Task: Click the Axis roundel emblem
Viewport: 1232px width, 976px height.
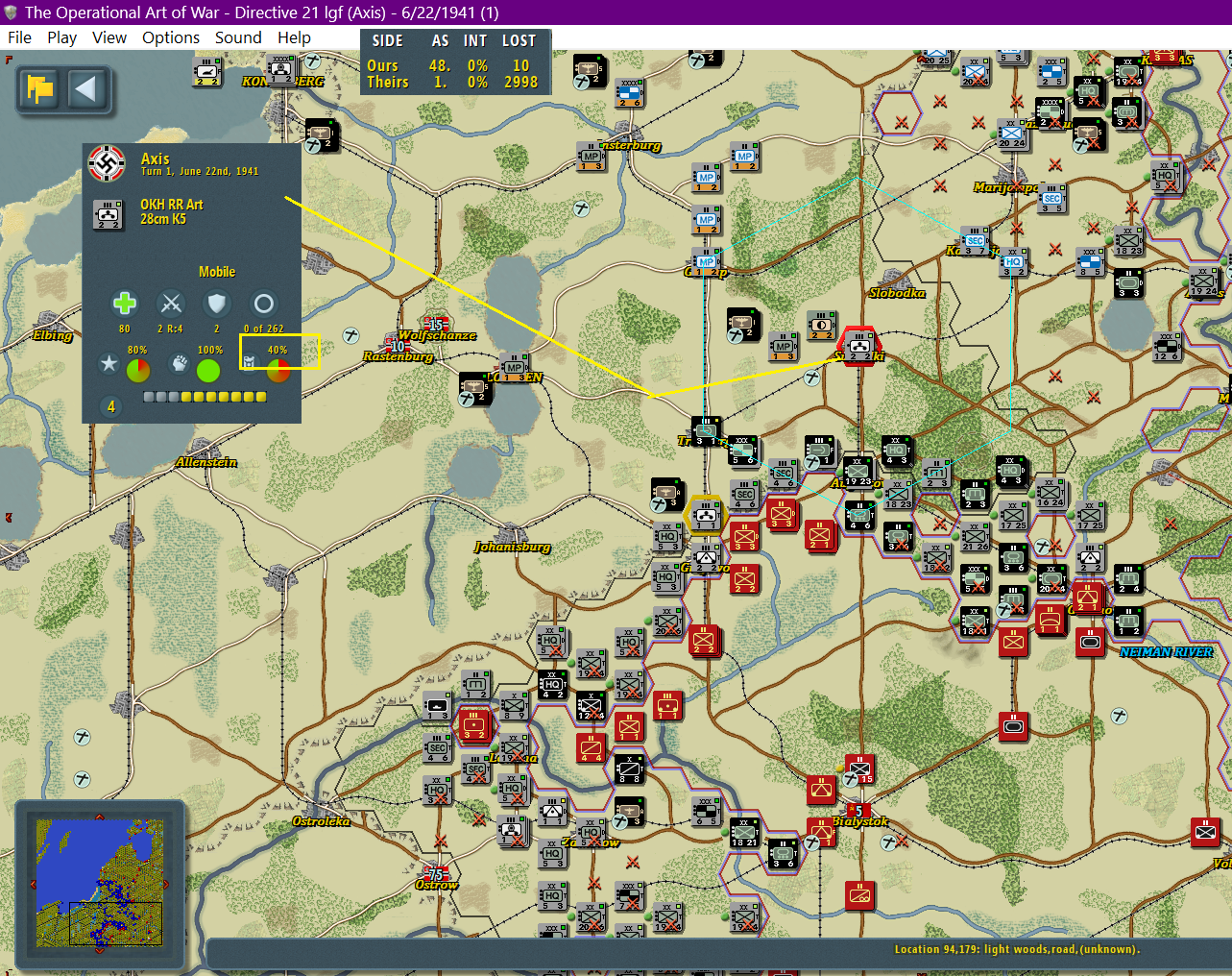Action: tap(107, 163)
